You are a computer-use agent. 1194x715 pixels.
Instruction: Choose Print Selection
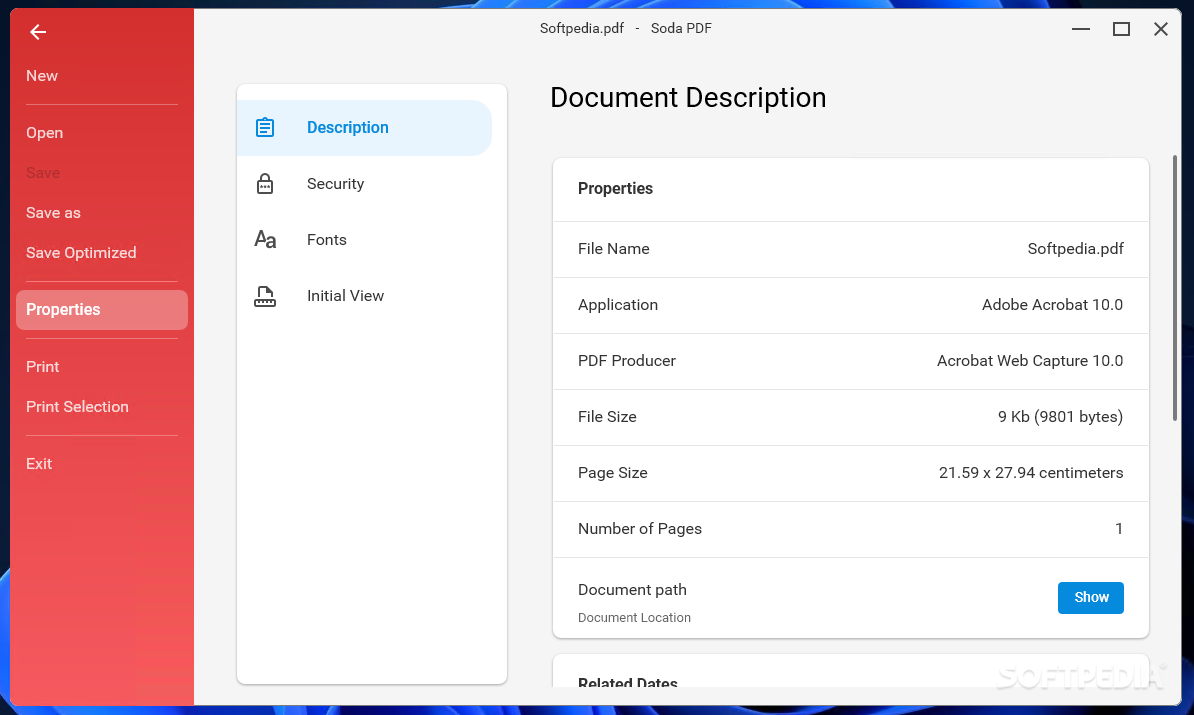tap(78, 407)
